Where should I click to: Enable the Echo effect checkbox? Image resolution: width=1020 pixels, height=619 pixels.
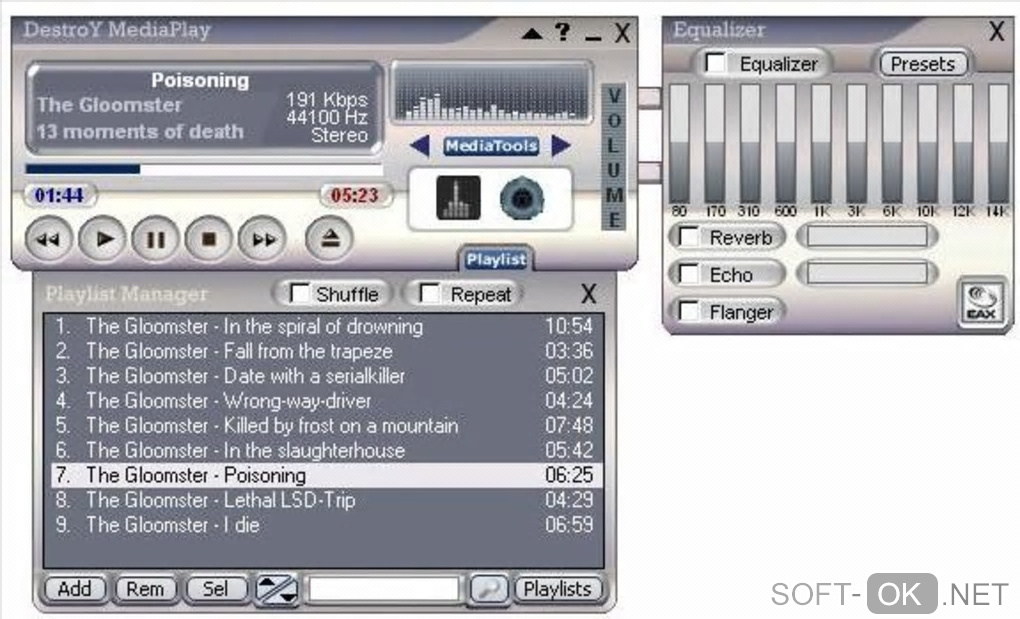[x=688, y=274]
